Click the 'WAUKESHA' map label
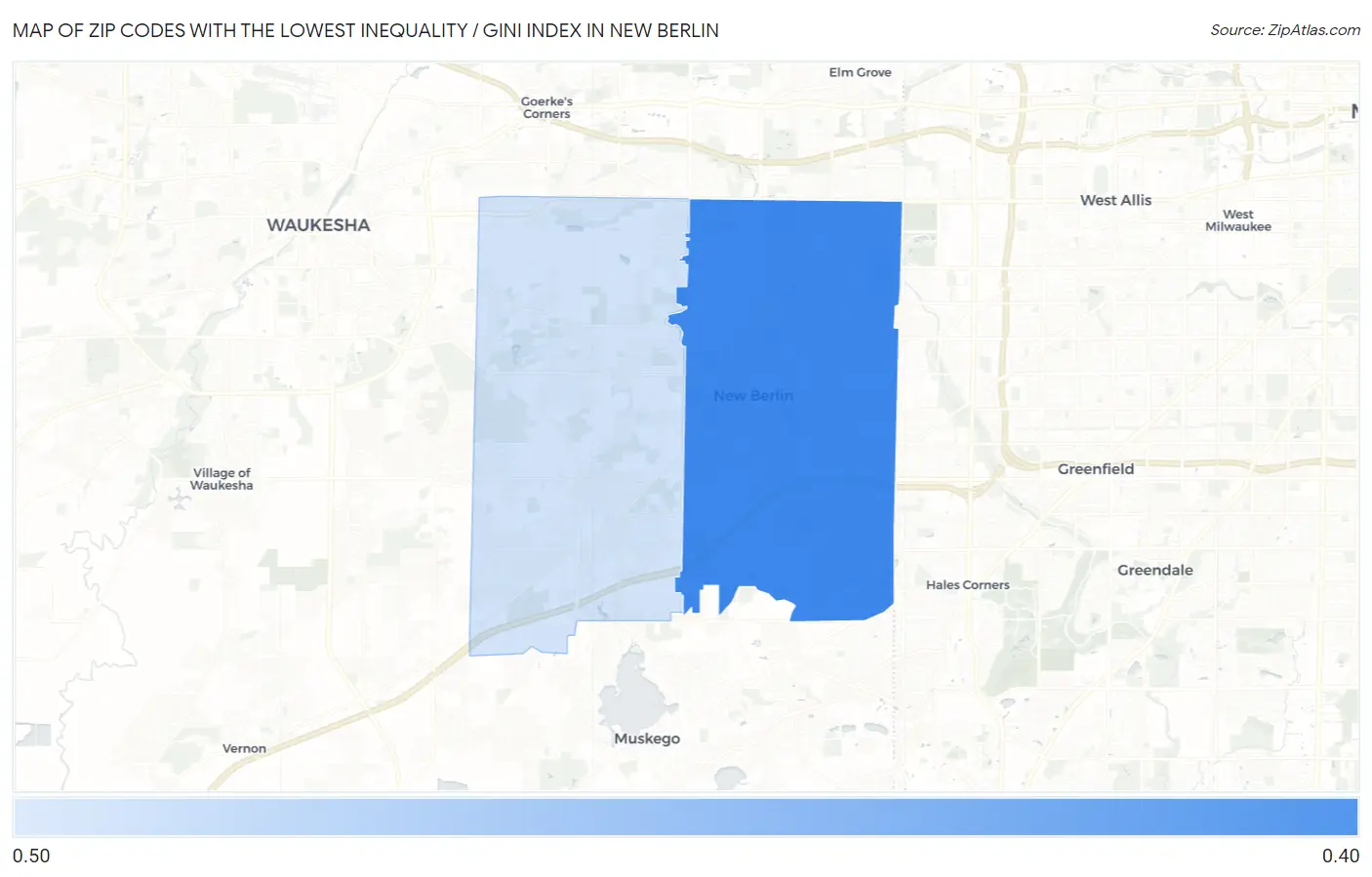Viewport: 1372px width, 877px height. coord(318,224)
